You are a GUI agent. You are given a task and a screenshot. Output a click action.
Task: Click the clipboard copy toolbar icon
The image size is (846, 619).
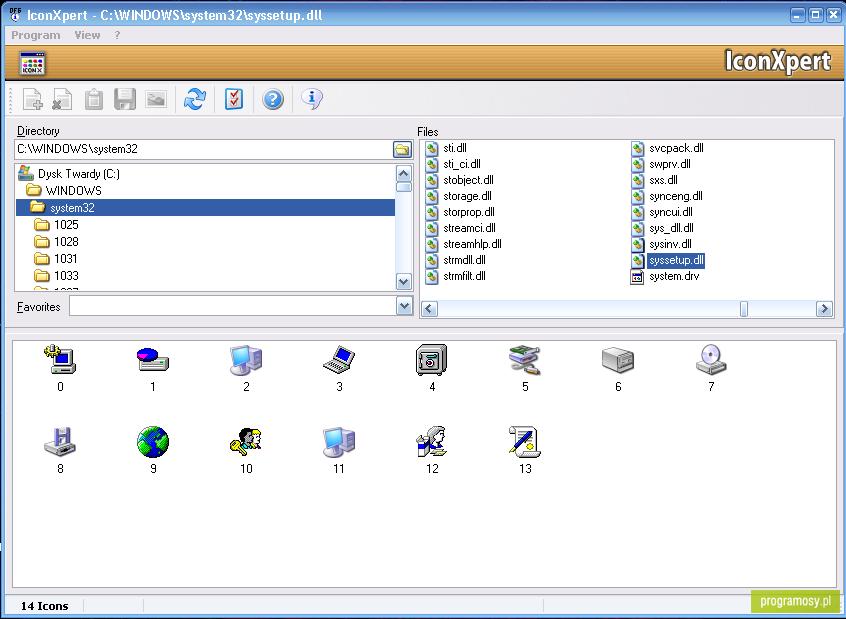[x=94, y=99]
